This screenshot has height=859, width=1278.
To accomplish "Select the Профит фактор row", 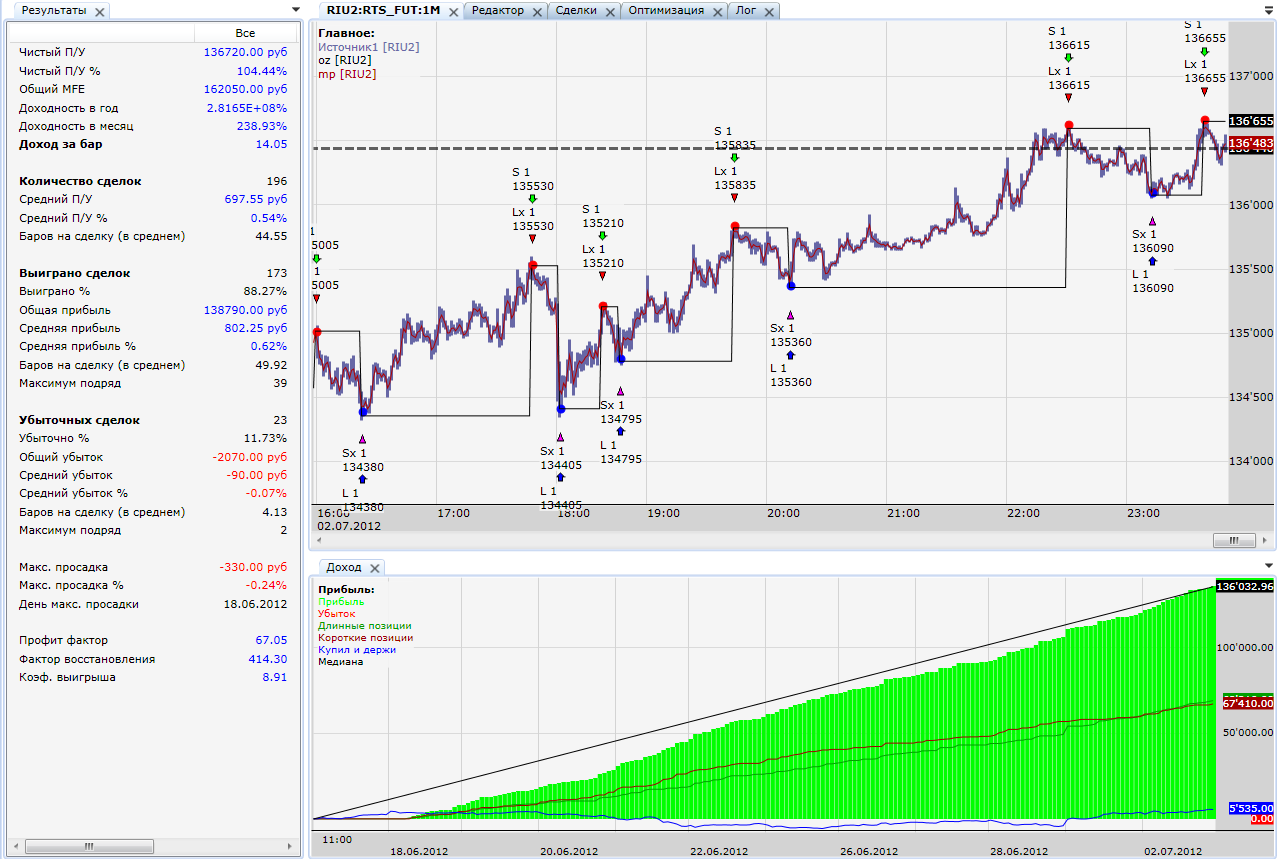I will pos(153,640).
